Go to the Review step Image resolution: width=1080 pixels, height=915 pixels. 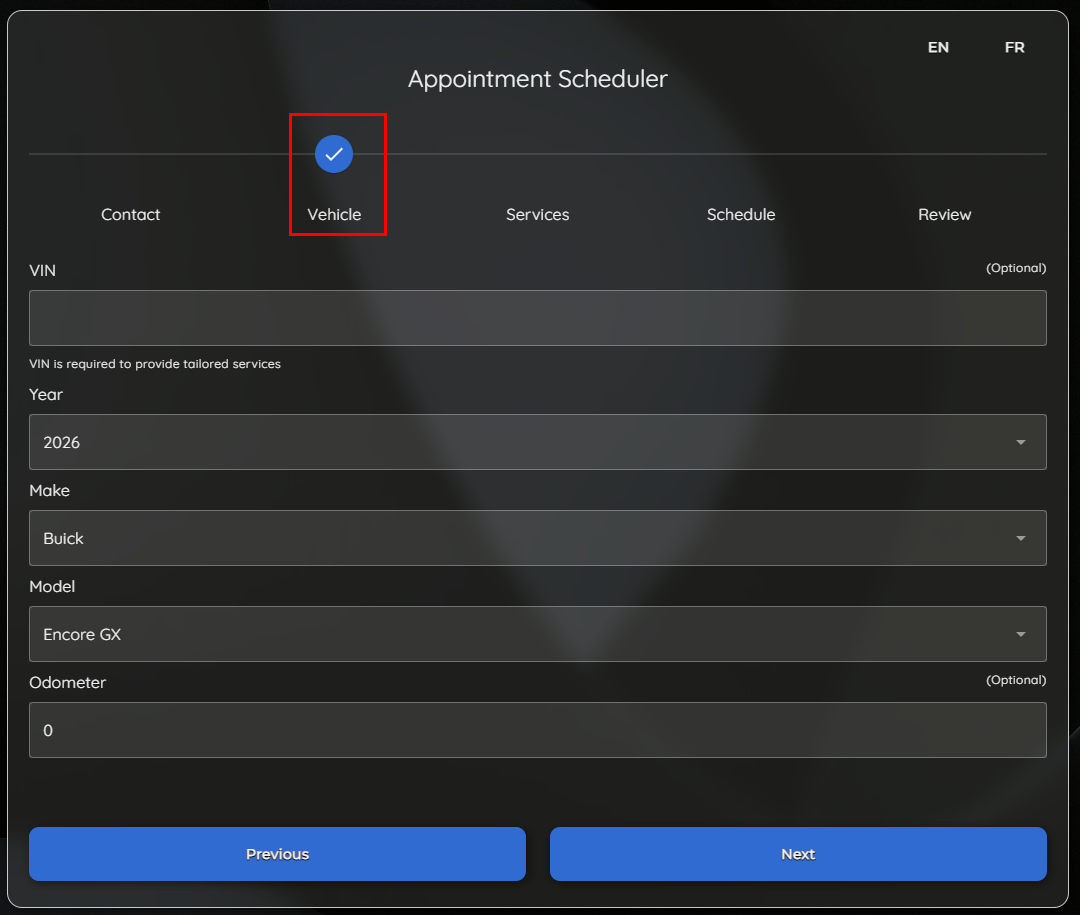(x=944, y=214)
